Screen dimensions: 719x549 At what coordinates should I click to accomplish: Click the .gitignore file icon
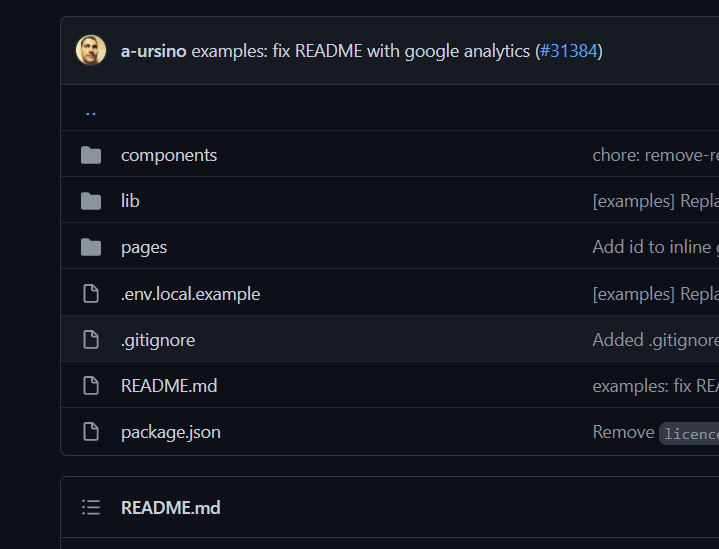91,340
